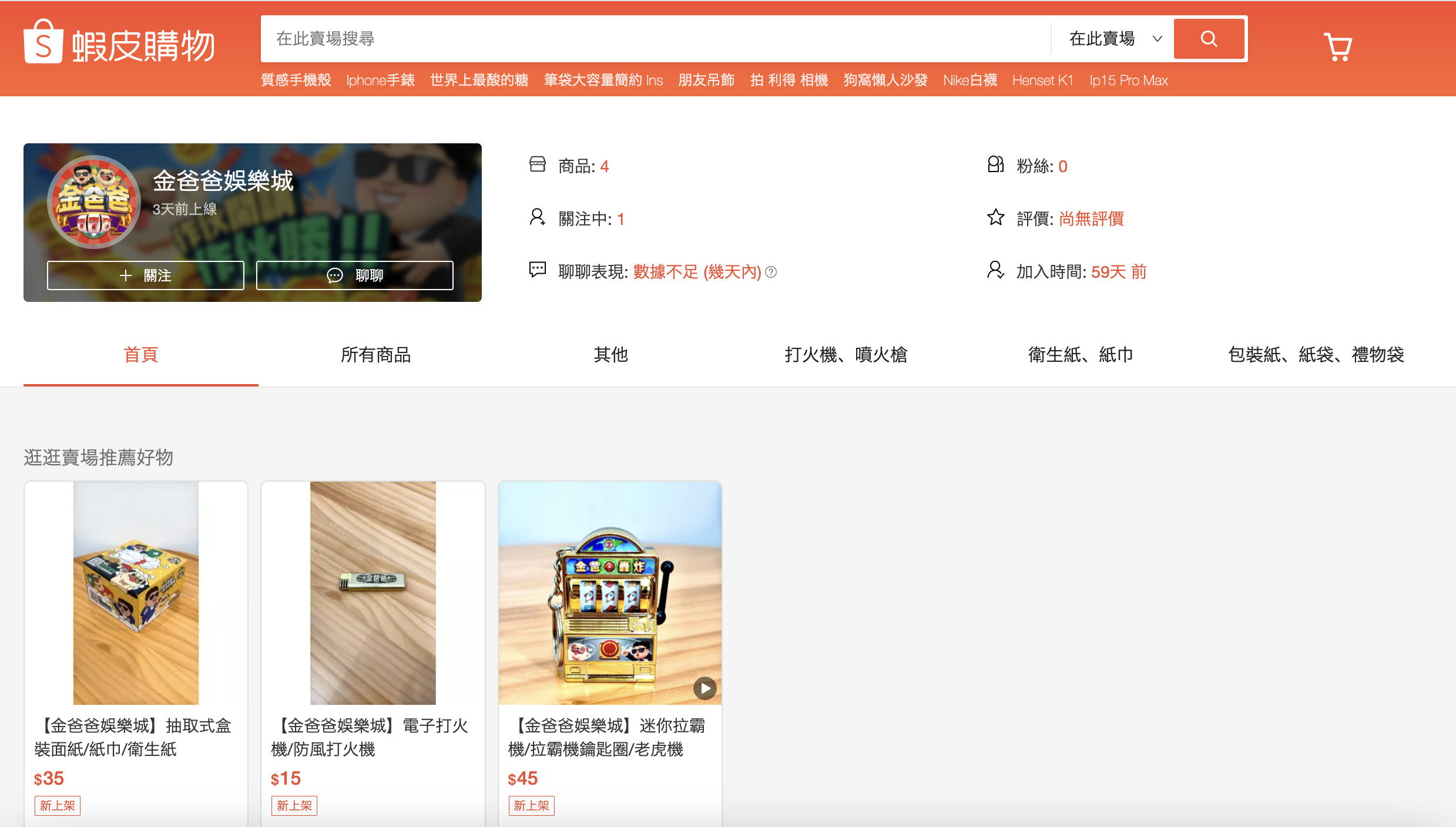The width and height of the screenshot is (1456, 827).
Task: Play video on slot machine product
Action: (704, 688)
